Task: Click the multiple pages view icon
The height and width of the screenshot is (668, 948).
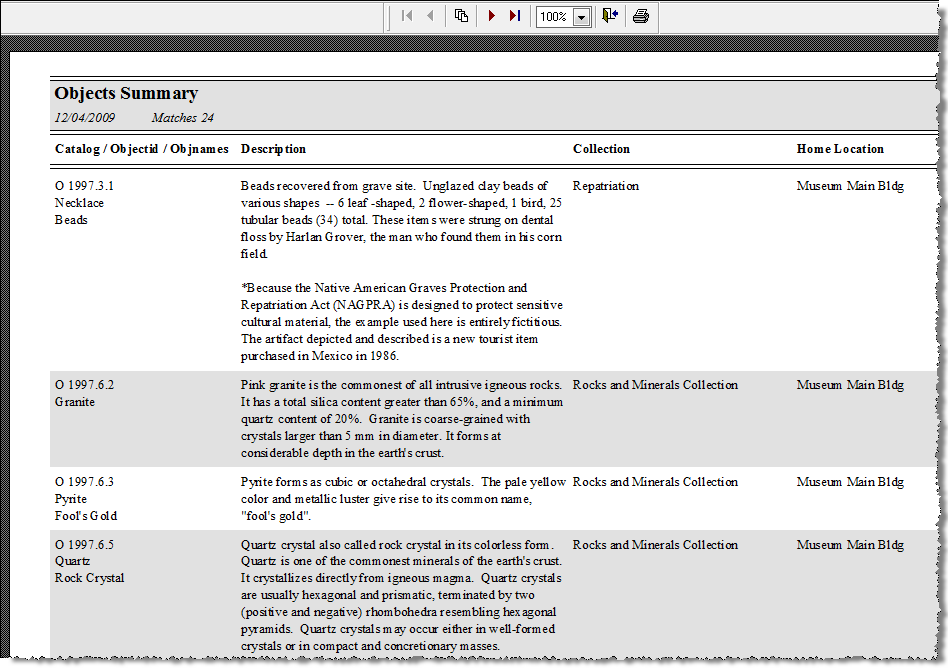Action: click(x=461, y=16)
